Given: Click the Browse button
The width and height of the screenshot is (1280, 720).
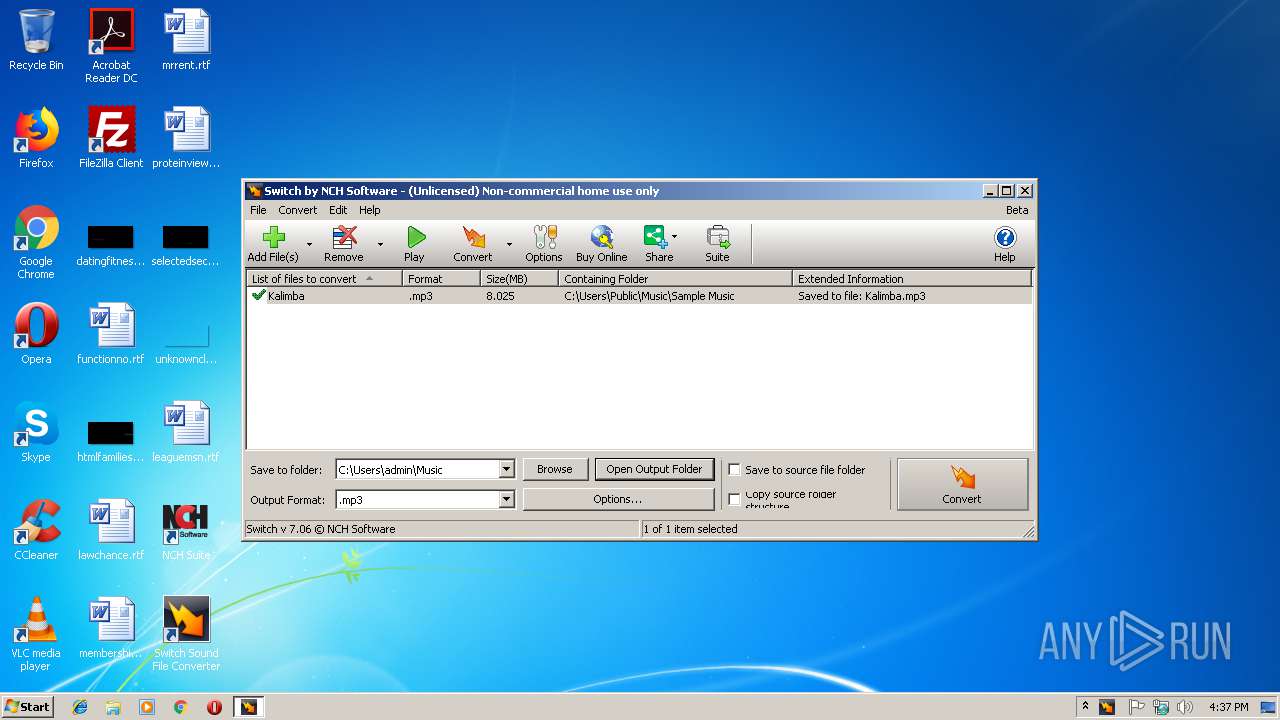Looking at the screenshot, I should coord(555,469).
